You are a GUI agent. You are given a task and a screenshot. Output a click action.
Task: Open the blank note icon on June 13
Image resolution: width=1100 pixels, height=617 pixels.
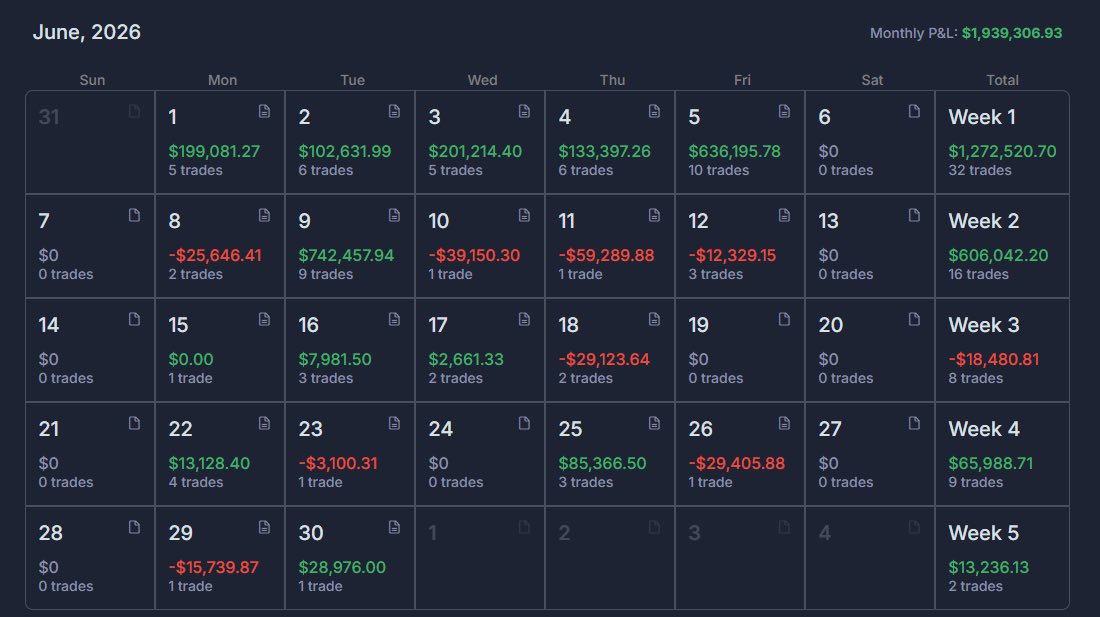(914, 215)
